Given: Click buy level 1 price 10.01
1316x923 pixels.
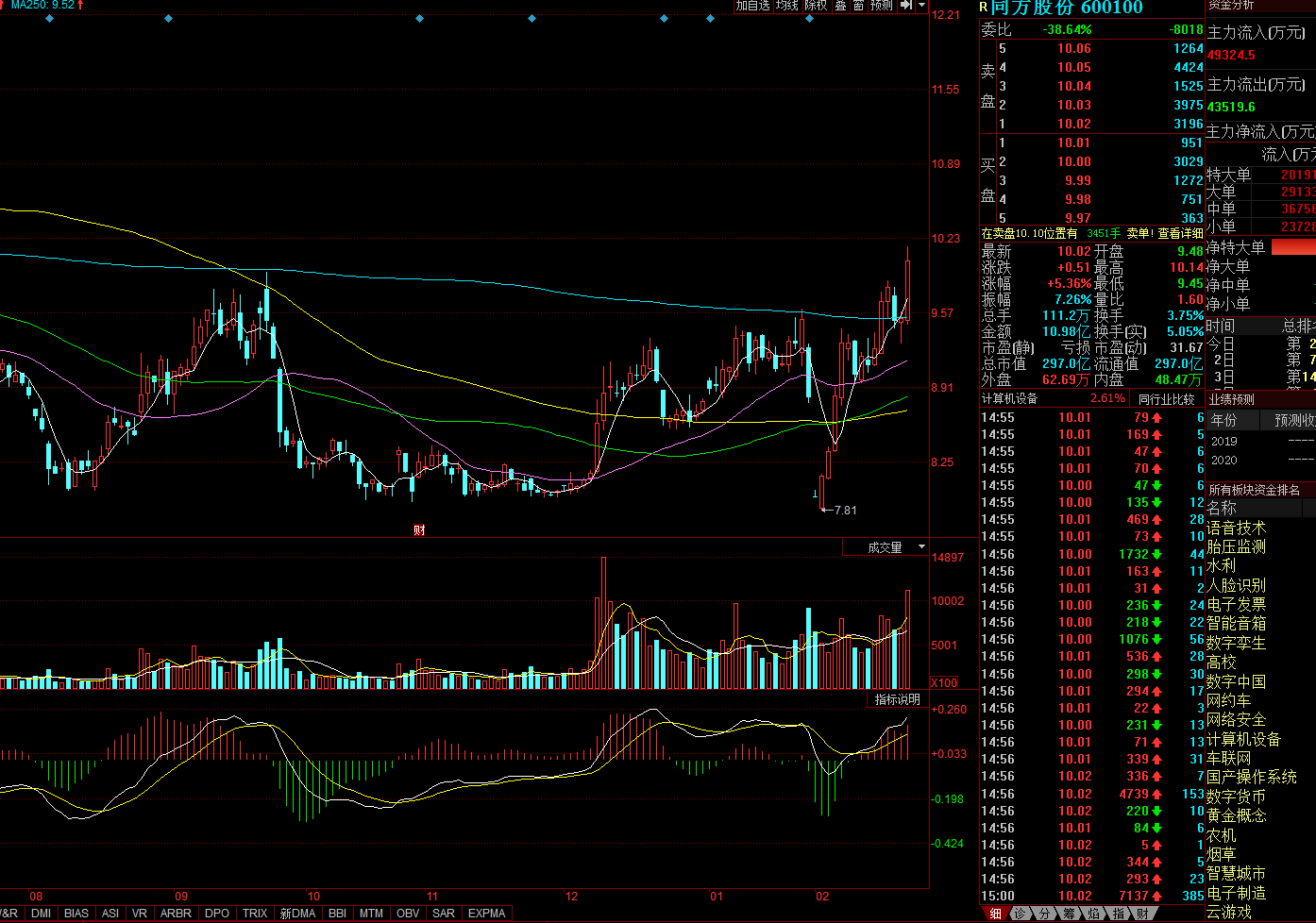Looking at the screenshot, I should (x=1074, y=143).
